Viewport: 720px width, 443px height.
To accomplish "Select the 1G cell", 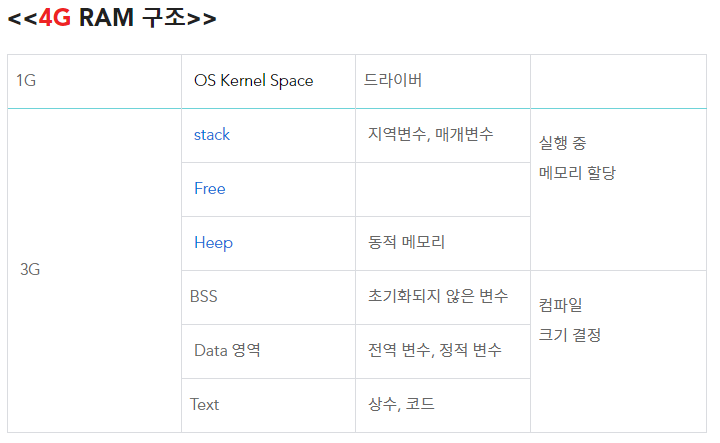I will pos(95,81).
